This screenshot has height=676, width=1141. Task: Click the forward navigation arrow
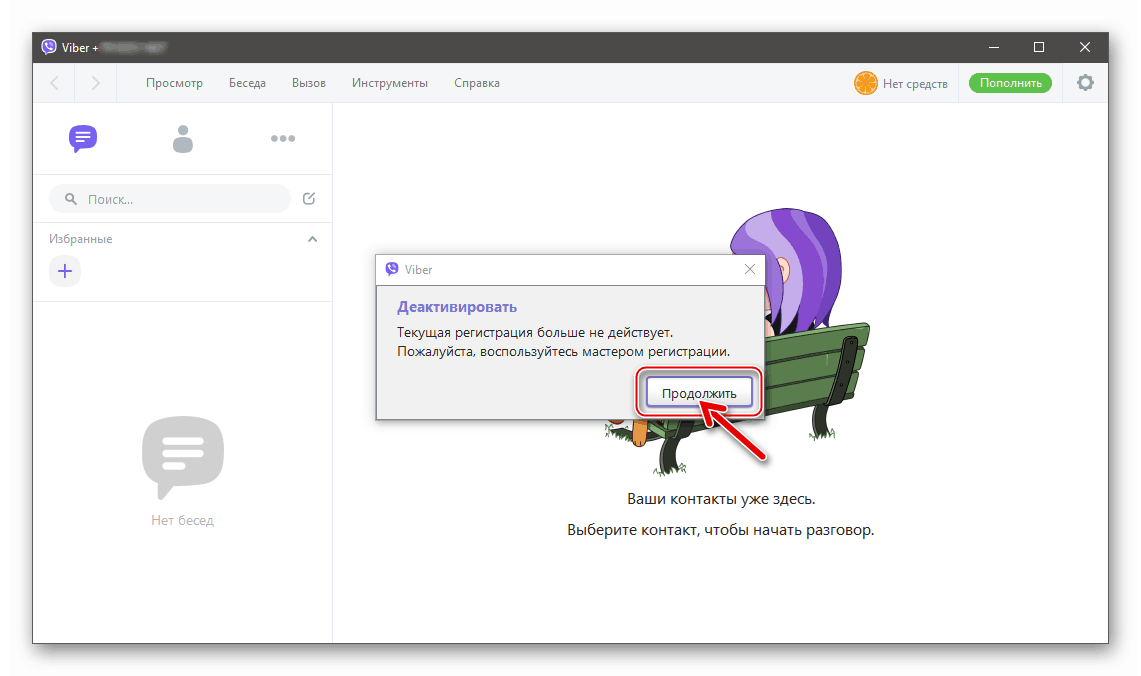(95, 82)
